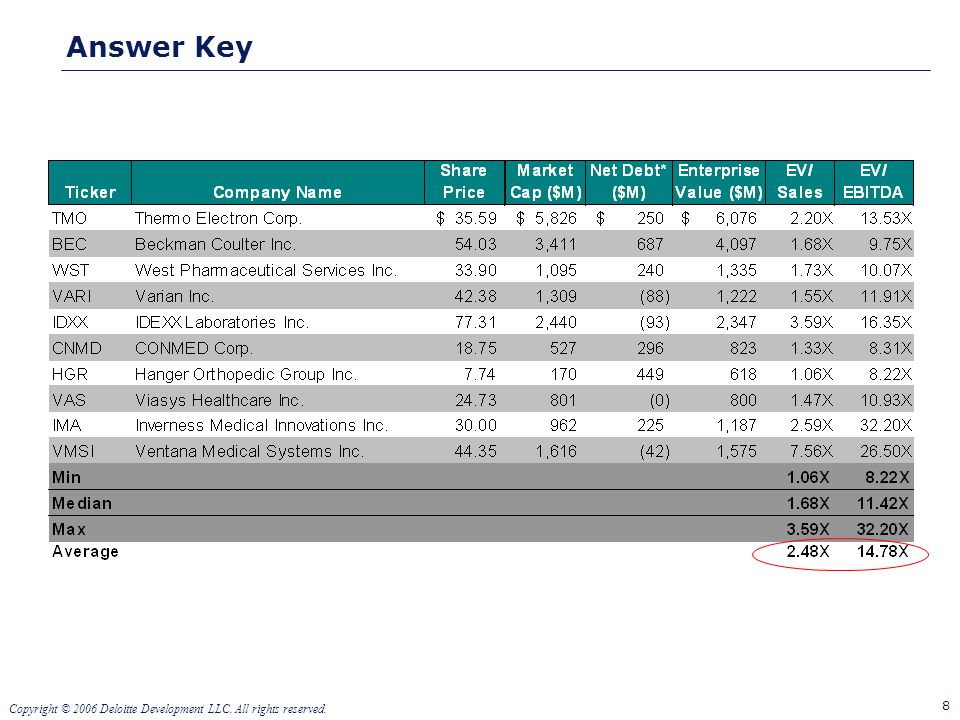Click the 687 net debt value

coord(650,244)
